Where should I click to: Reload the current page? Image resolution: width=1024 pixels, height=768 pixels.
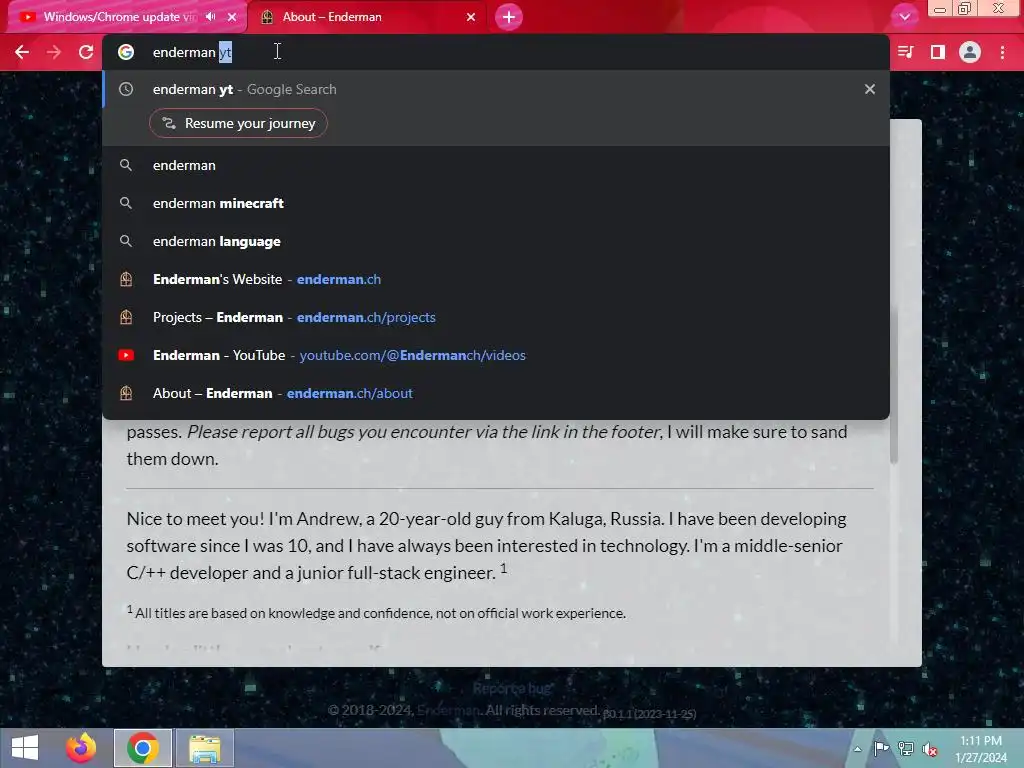(86, 52)
